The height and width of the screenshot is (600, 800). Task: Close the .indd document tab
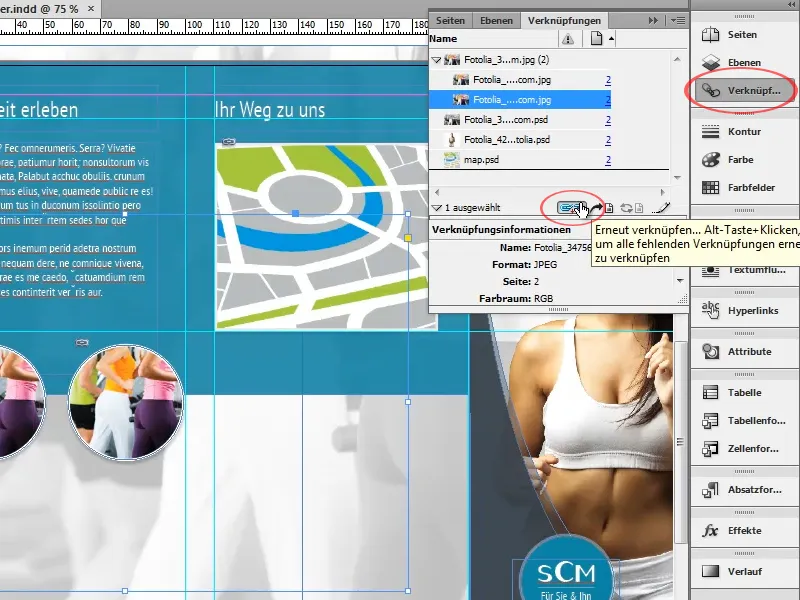click(91, 9)
